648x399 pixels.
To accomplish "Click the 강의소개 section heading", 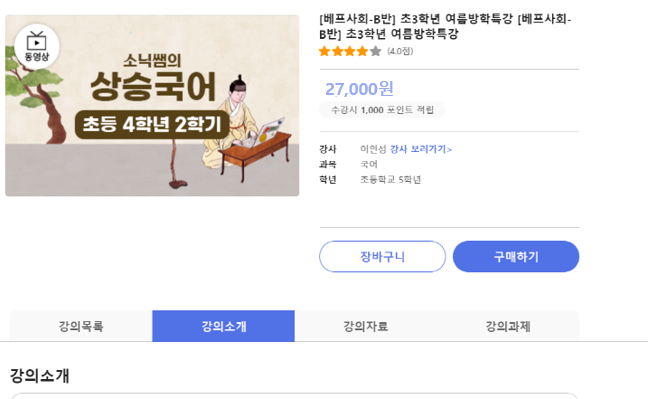I will tap(40, 376).
